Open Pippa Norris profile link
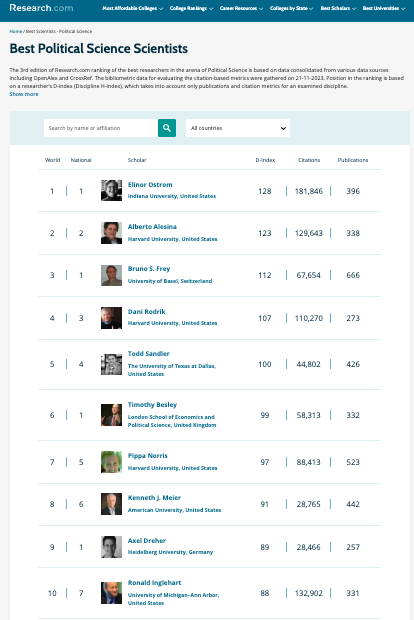This screenshot has height=620, width=414. [x=148, y=456]
